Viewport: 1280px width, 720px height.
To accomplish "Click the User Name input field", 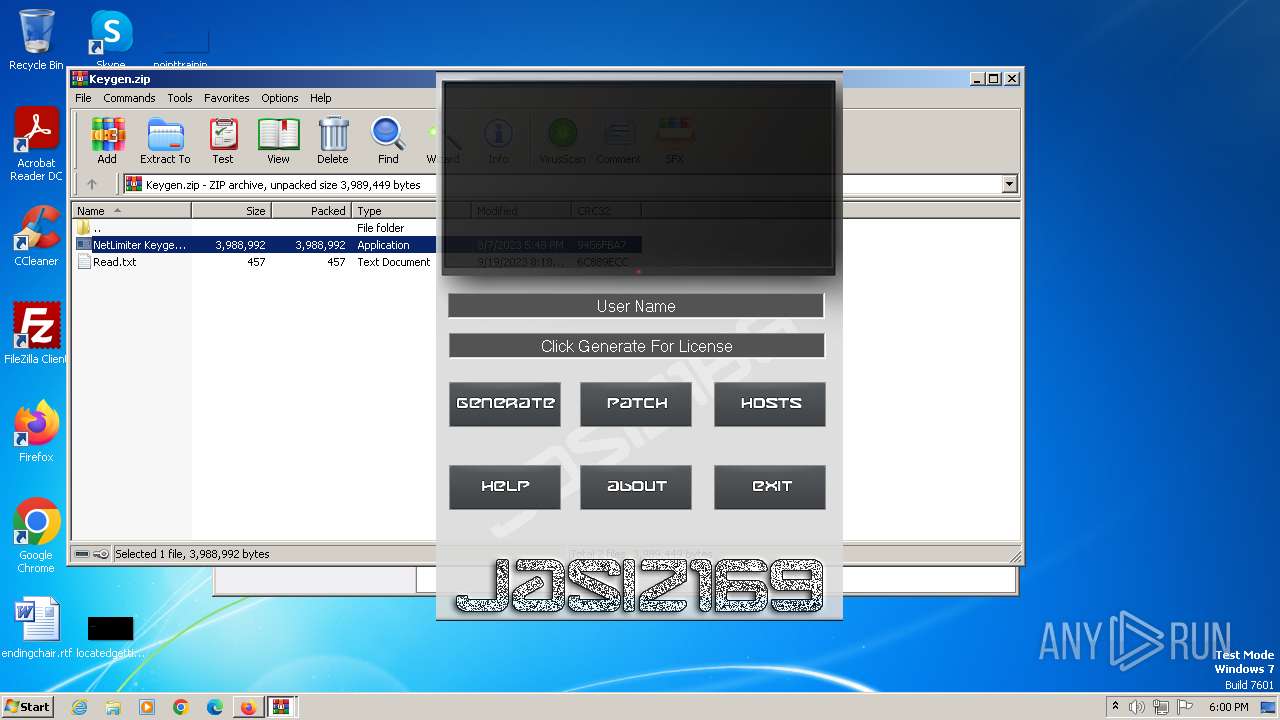I will tap(636, 306).
